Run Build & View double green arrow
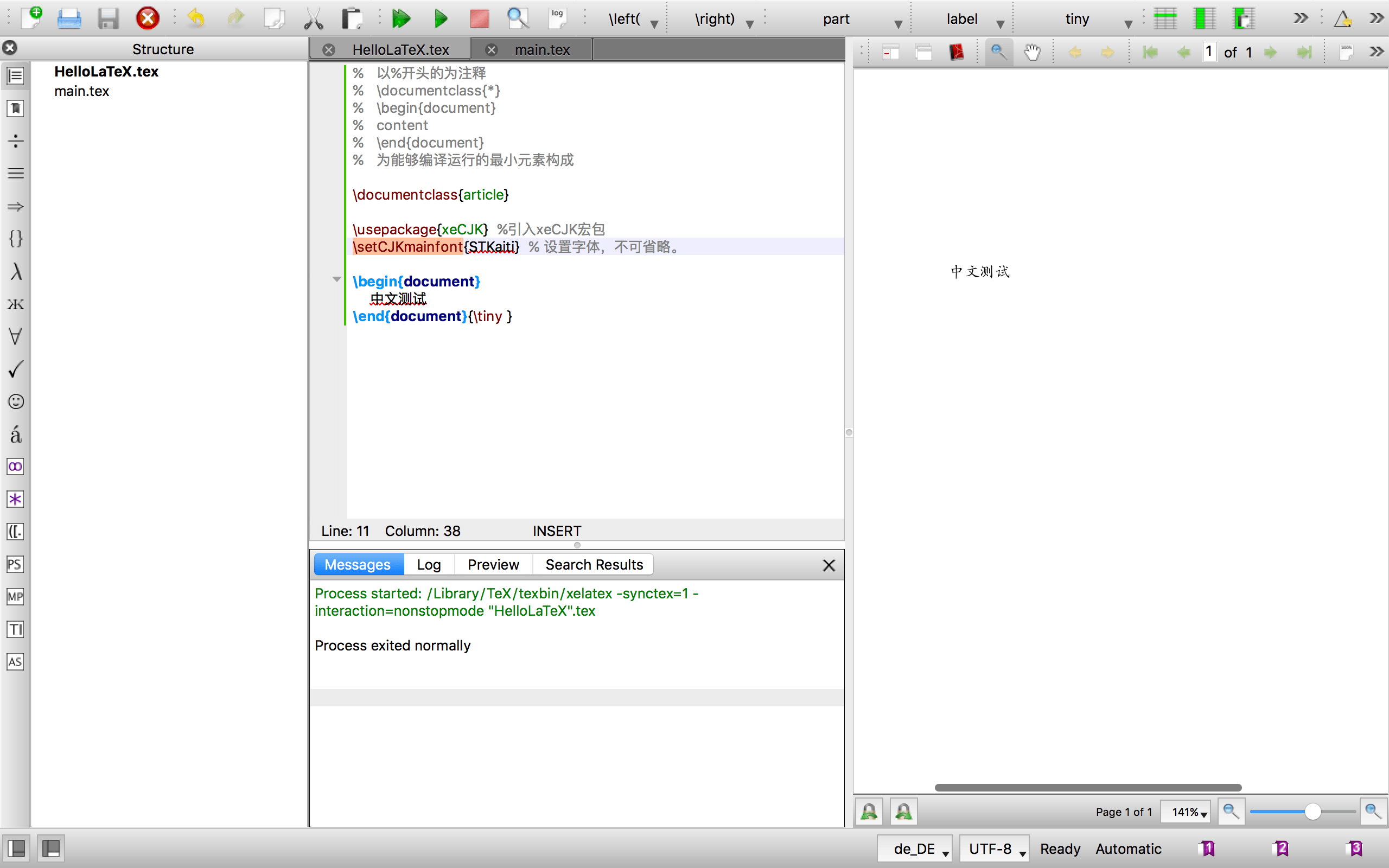Viewport: 1389px width, 868px height. coord(401,18)
